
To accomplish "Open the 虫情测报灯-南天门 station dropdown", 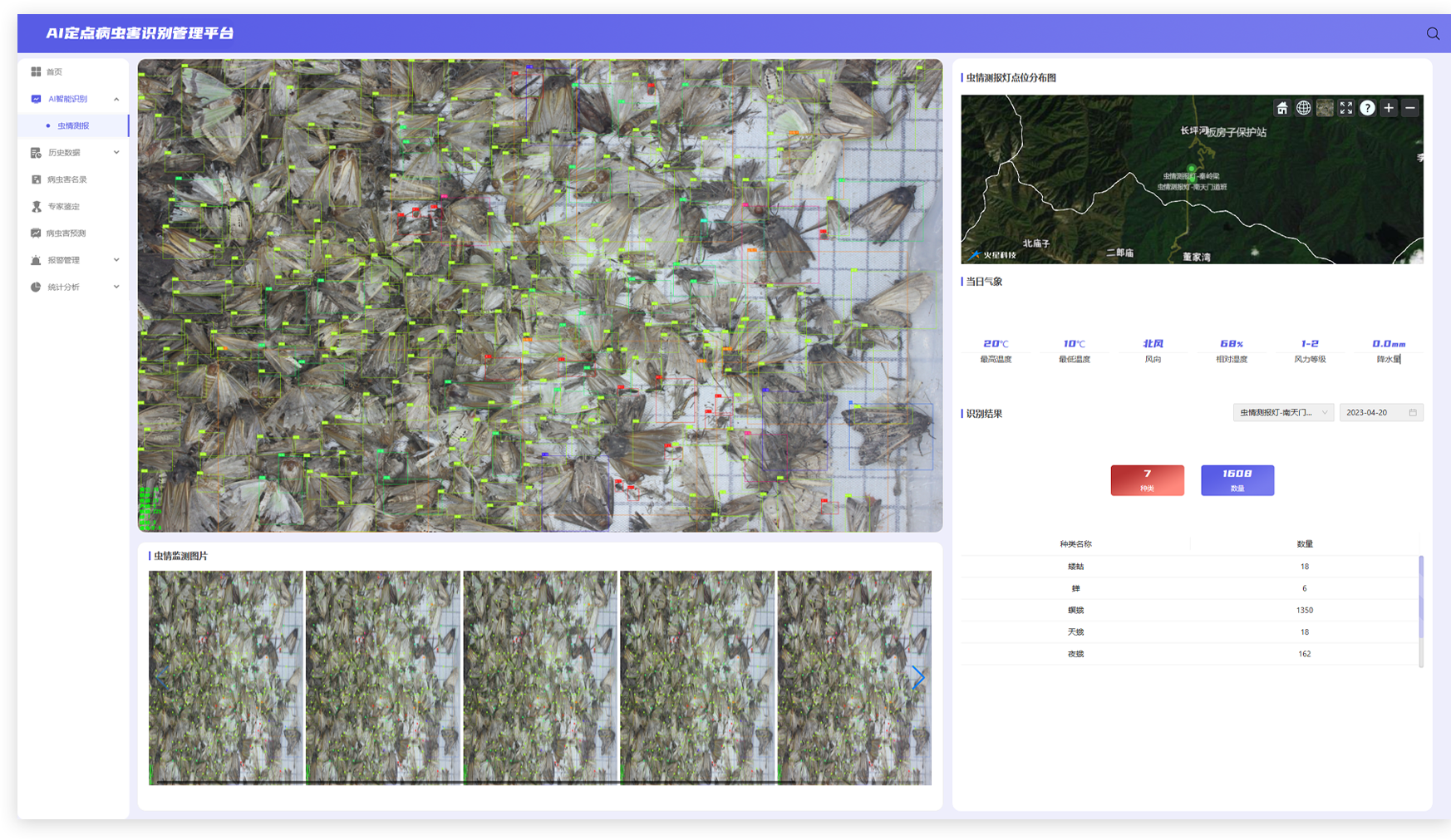I will (1283, 413).
